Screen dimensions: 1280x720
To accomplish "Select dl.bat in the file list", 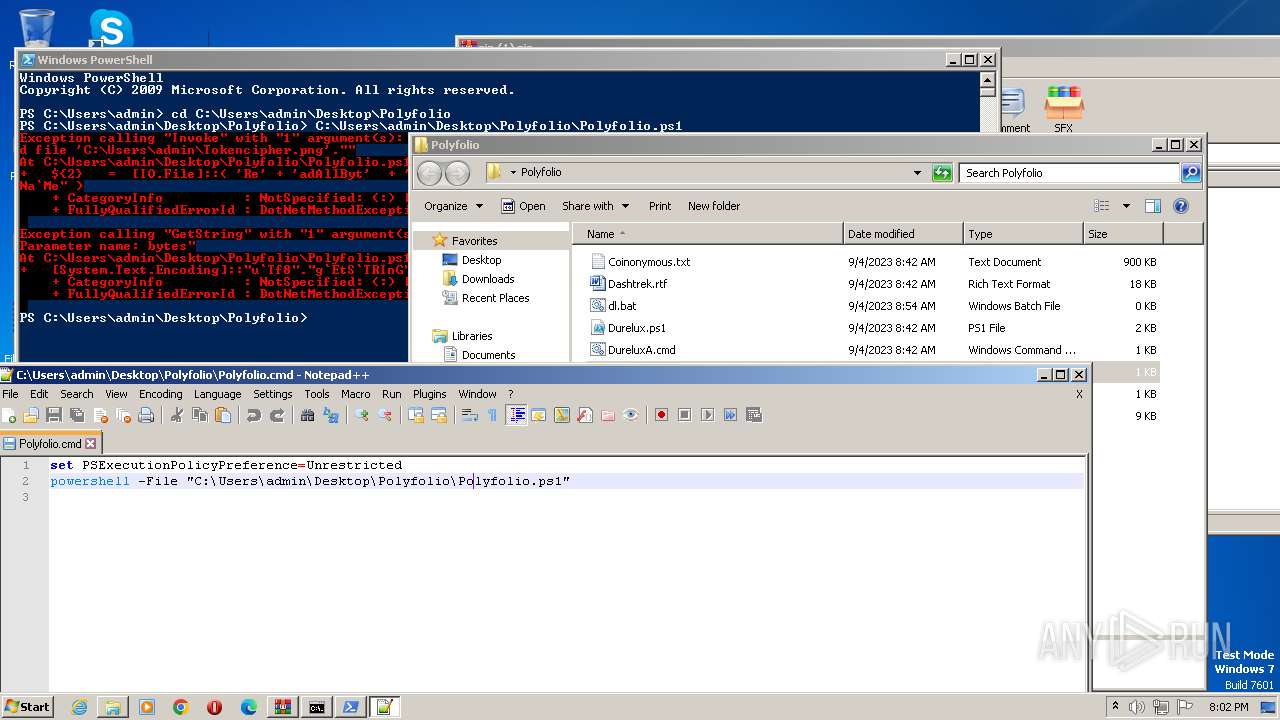I will click(622, 306).
